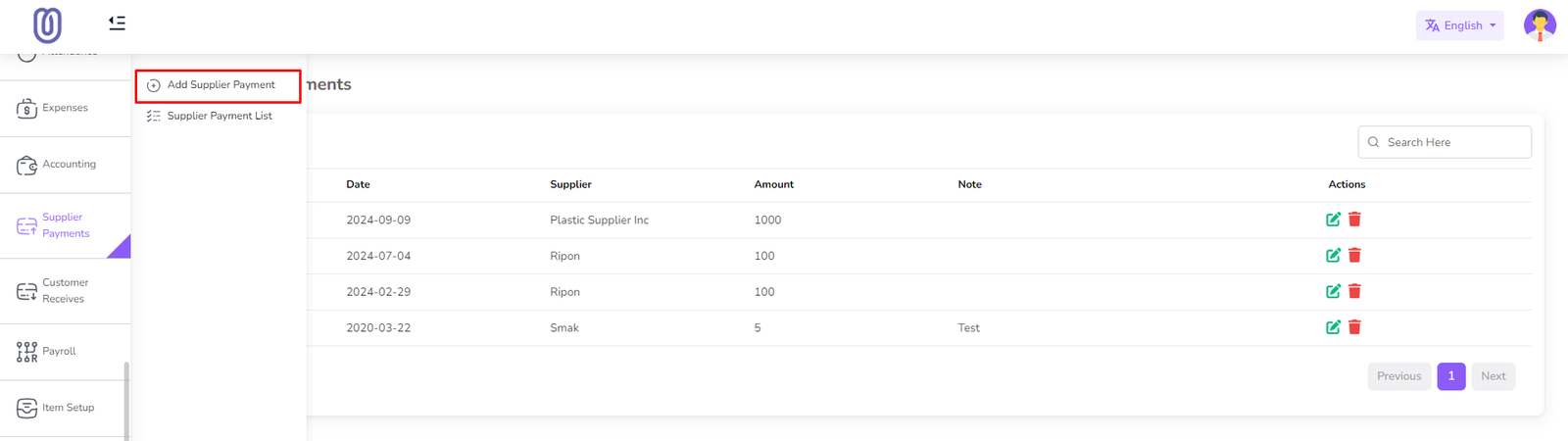Click the Supplier Payments sidebar item
The width and height of the screenshot is (1568, 441).
pyautogui.click(x=65, y=225)
